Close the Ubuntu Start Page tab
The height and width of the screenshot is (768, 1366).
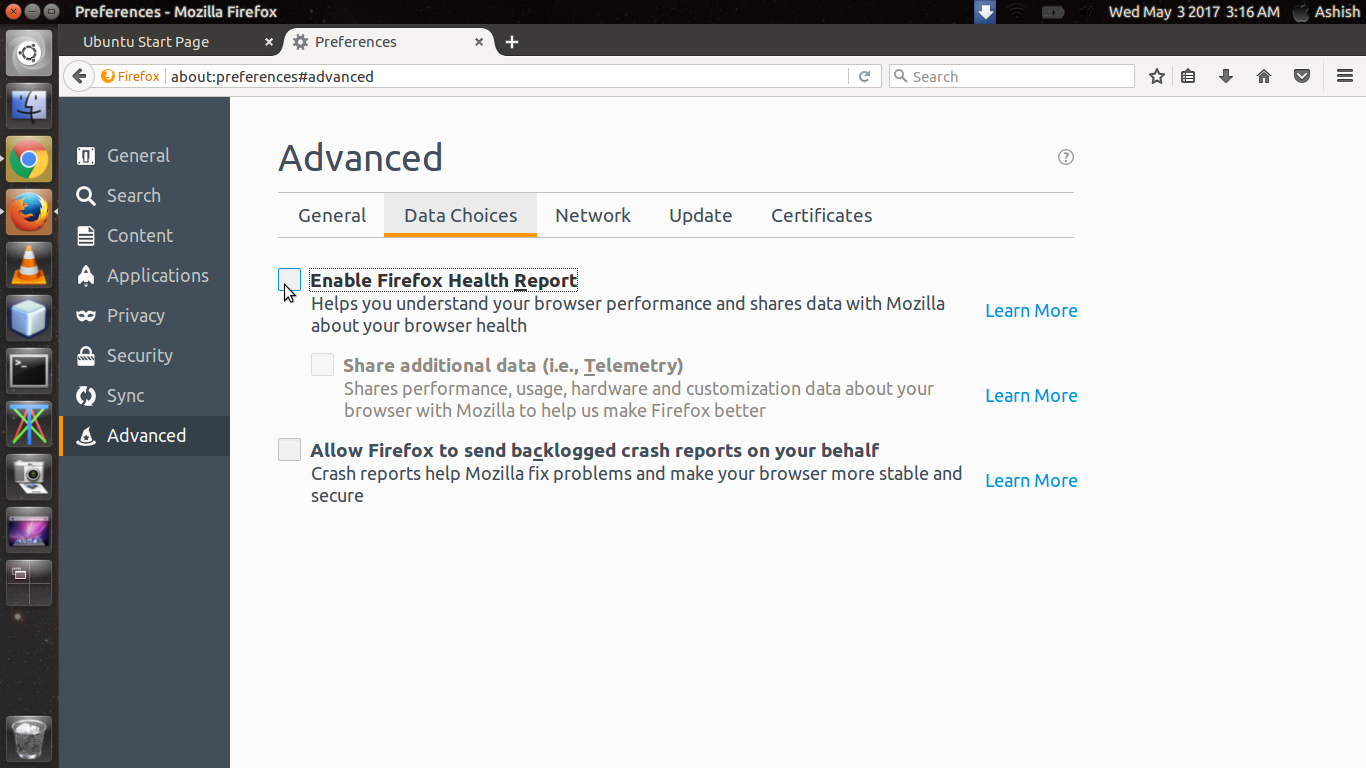click(x=269, y=42)
